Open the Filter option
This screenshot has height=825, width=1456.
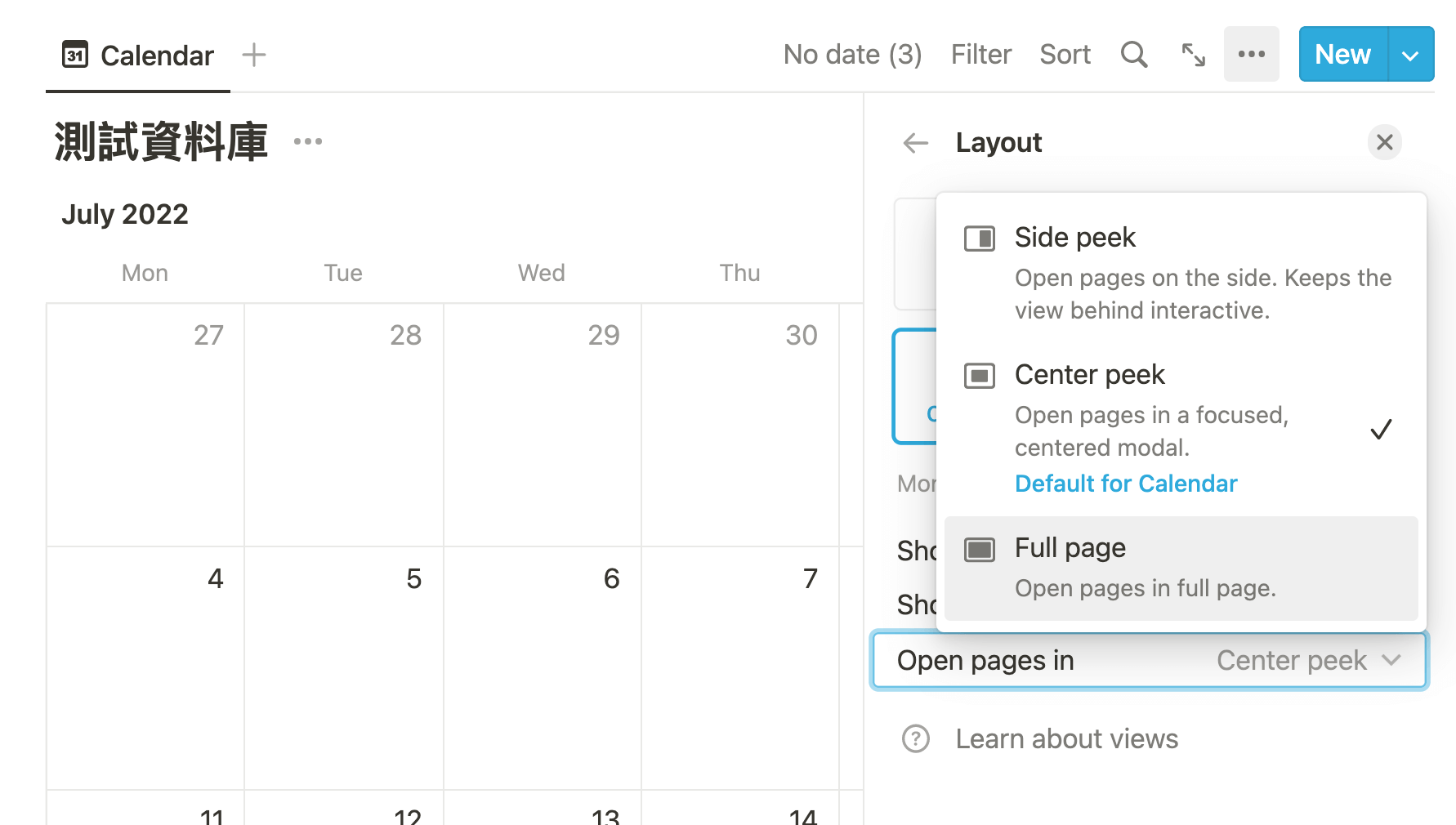click(980, 55)
